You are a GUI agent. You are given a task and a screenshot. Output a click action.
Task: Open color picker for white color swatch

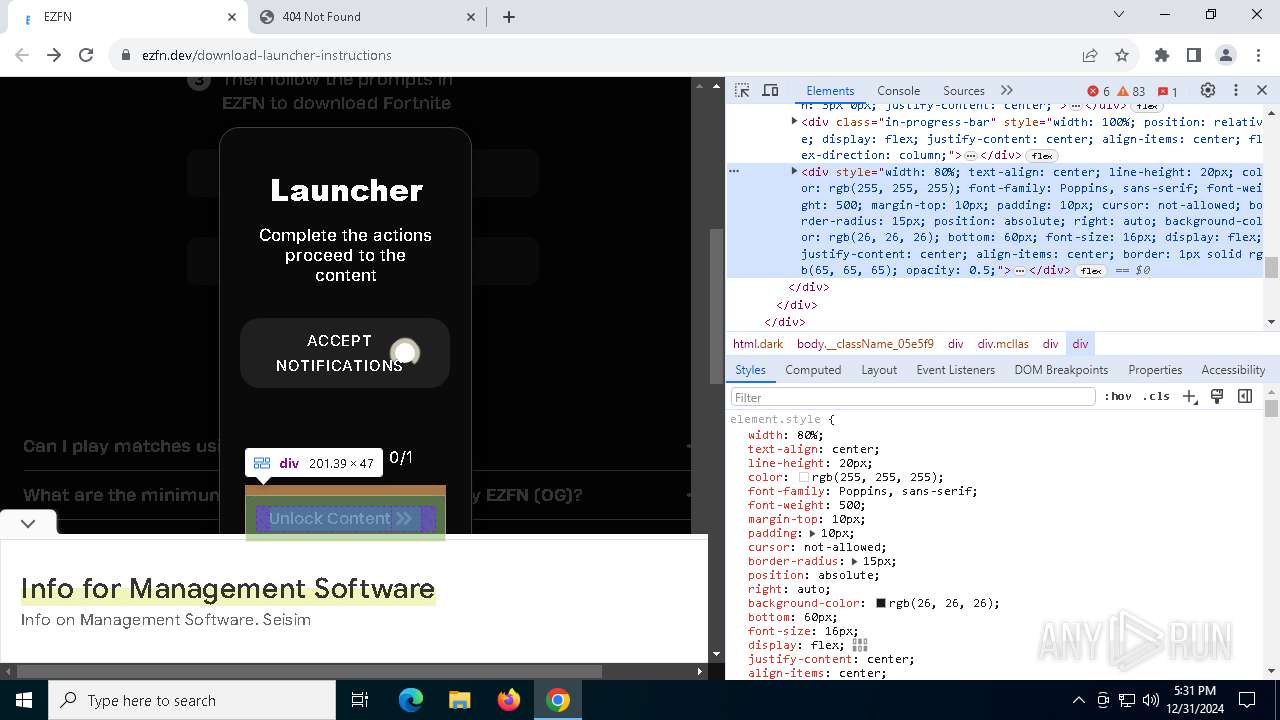coord(804,478)
